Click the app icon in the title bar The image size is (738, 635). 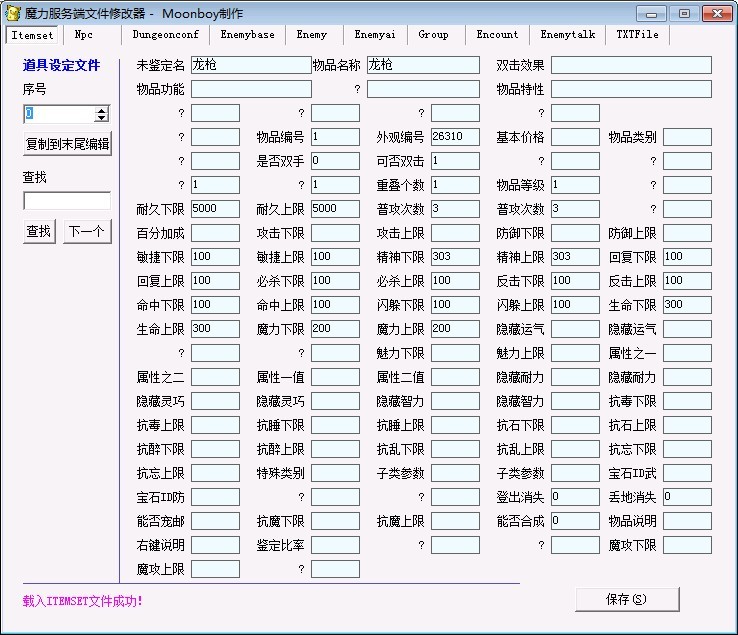(13, 13)
